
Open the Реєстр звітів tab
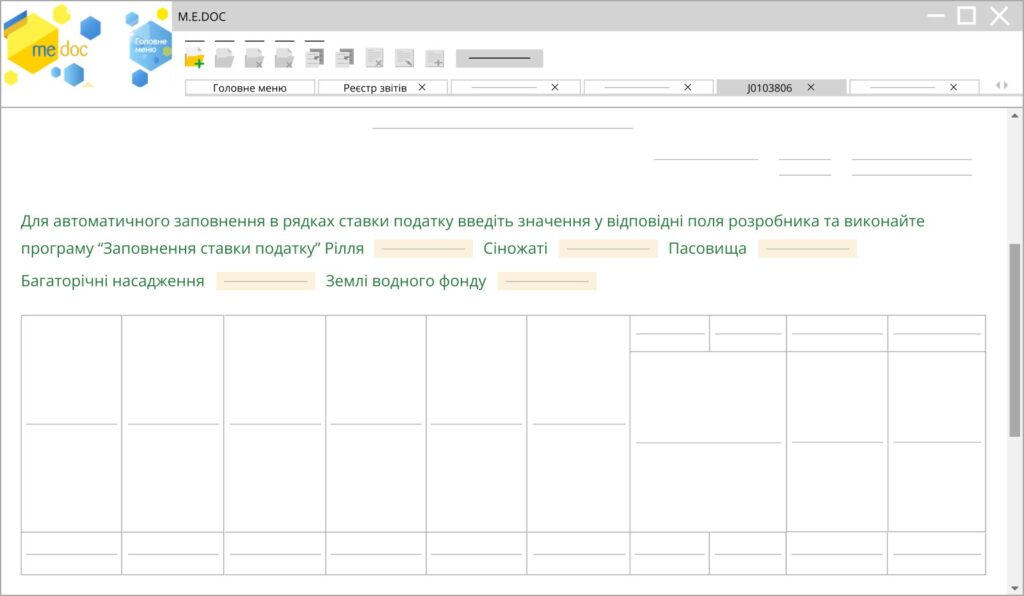[x=375, y=88]
